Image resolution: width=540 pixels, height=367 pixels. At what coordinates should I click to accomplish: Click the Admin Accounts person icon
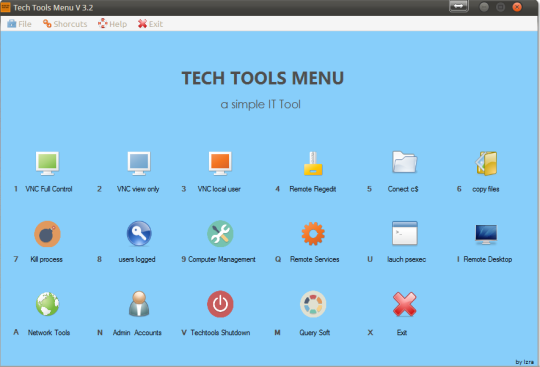coord(139,304)
